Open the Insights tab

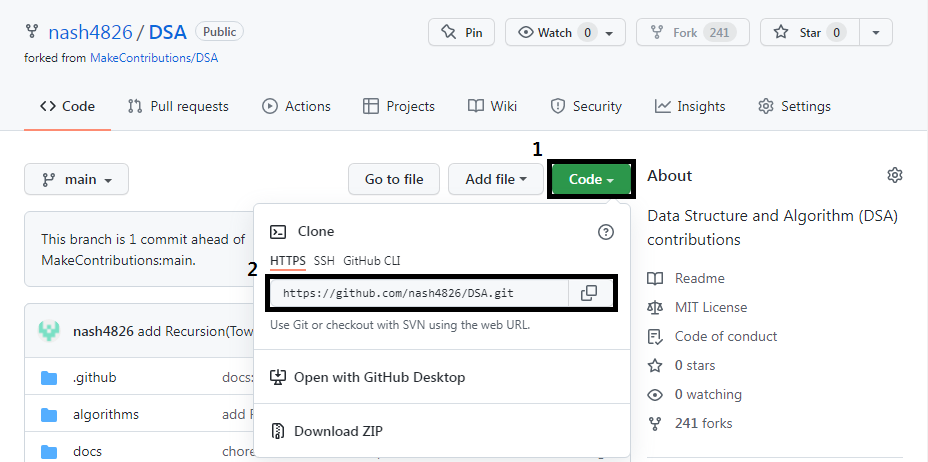tap(690, 106)
